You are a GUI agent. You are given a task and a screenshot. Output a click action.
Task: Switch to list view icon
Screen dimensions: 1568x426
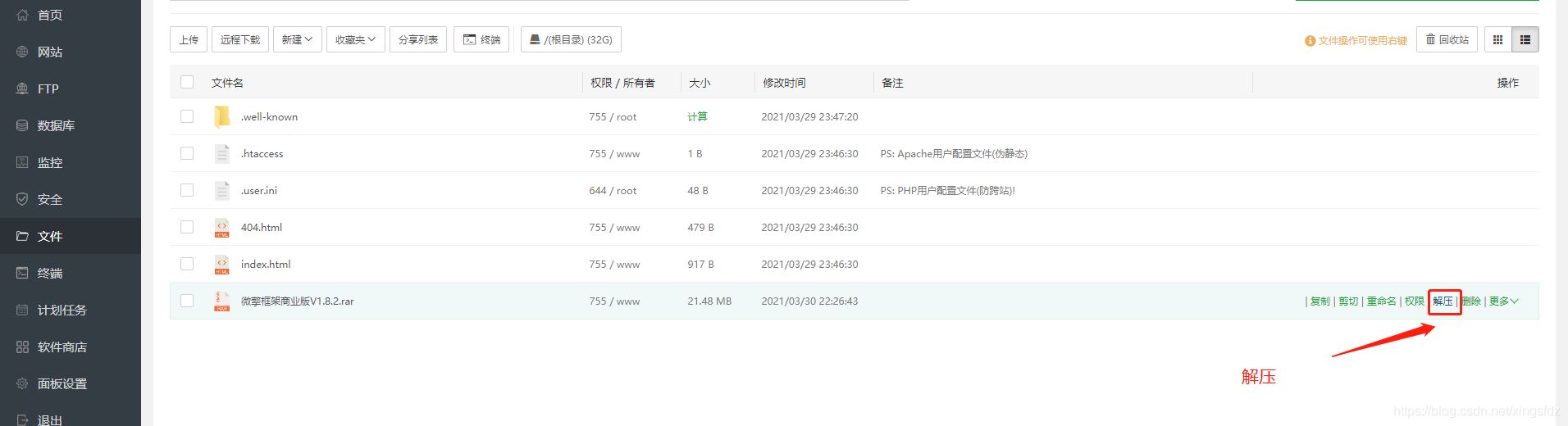click(x=1525, y=39)
